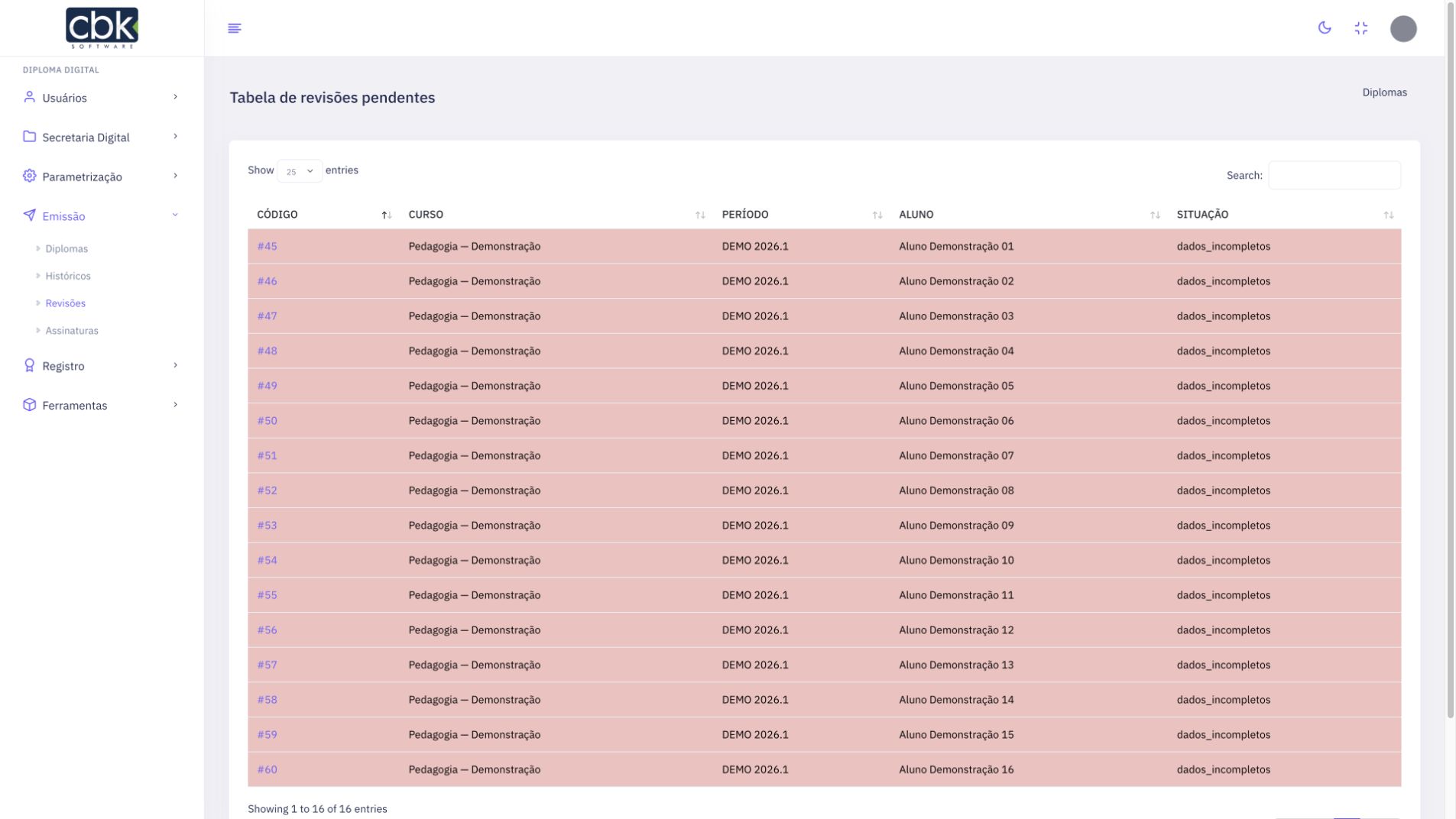Open revision code #52 link
Screen dimensions: 1456x819
click(267, 490)
